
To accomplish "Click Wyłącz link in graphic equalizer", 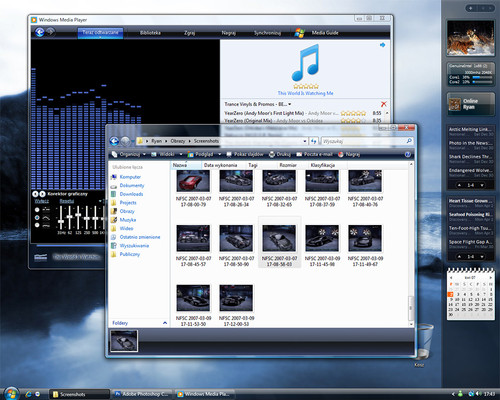I will pyautogui.click(x=42, y=201).
